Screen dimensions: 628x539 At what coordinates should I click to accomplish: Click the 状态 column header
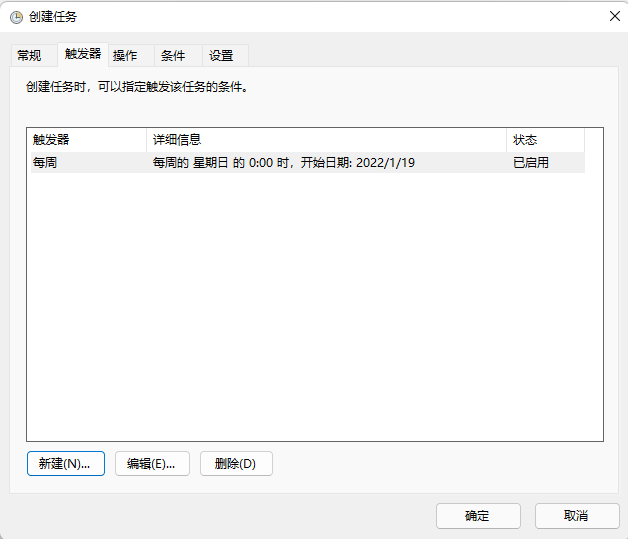coord(545,140)
